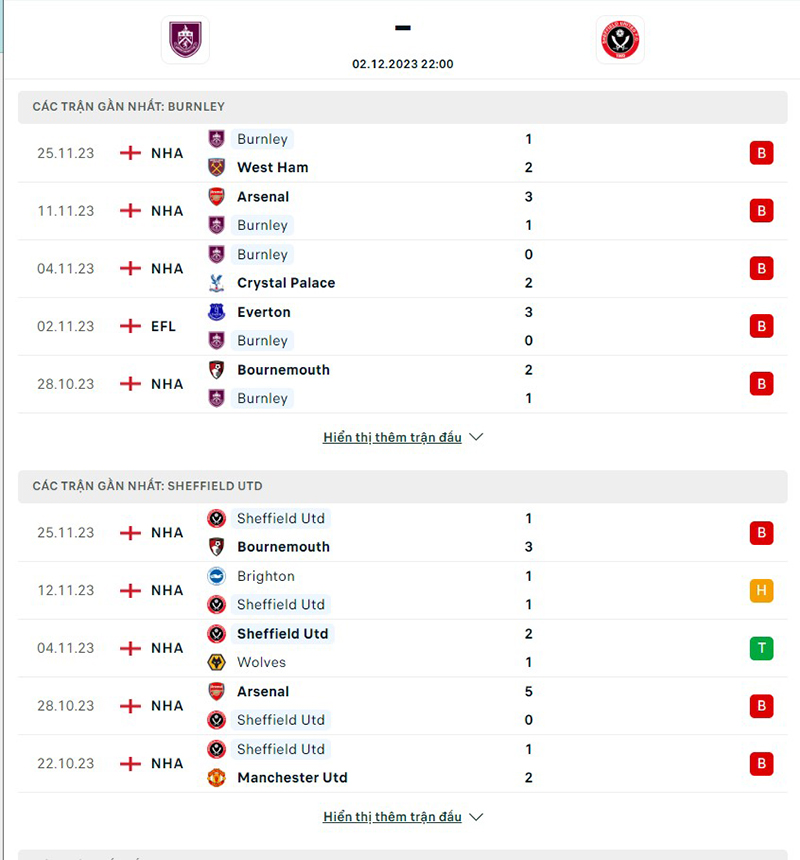Click the chevron beside the lower Hiển thị link
800x860 pixels.
(476, 816)
